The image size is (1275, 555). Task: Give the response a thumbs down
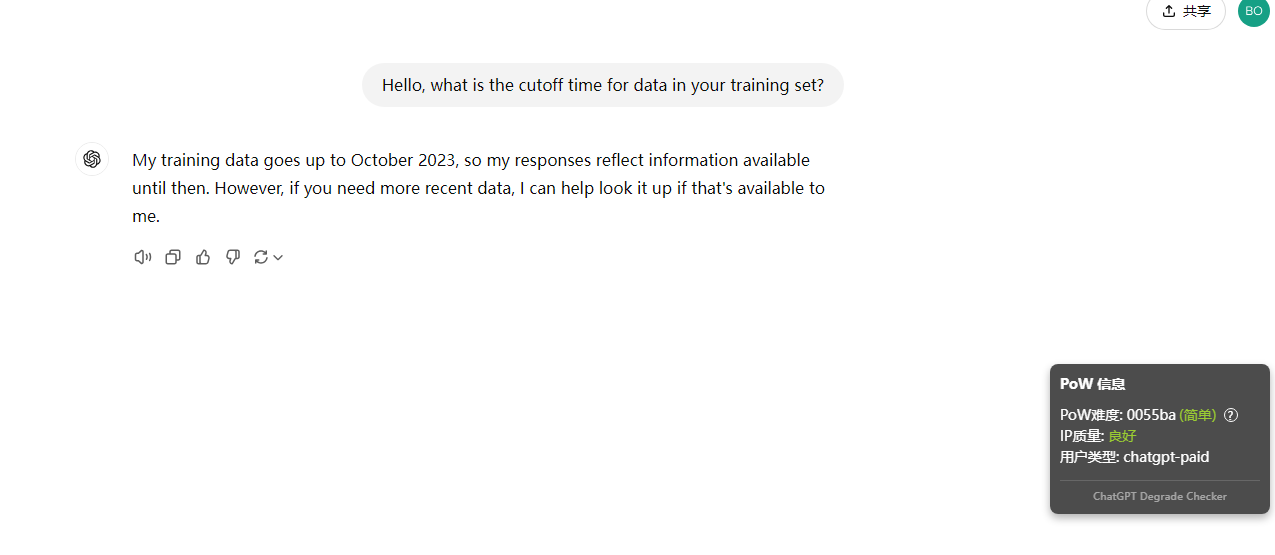(233, 257)
